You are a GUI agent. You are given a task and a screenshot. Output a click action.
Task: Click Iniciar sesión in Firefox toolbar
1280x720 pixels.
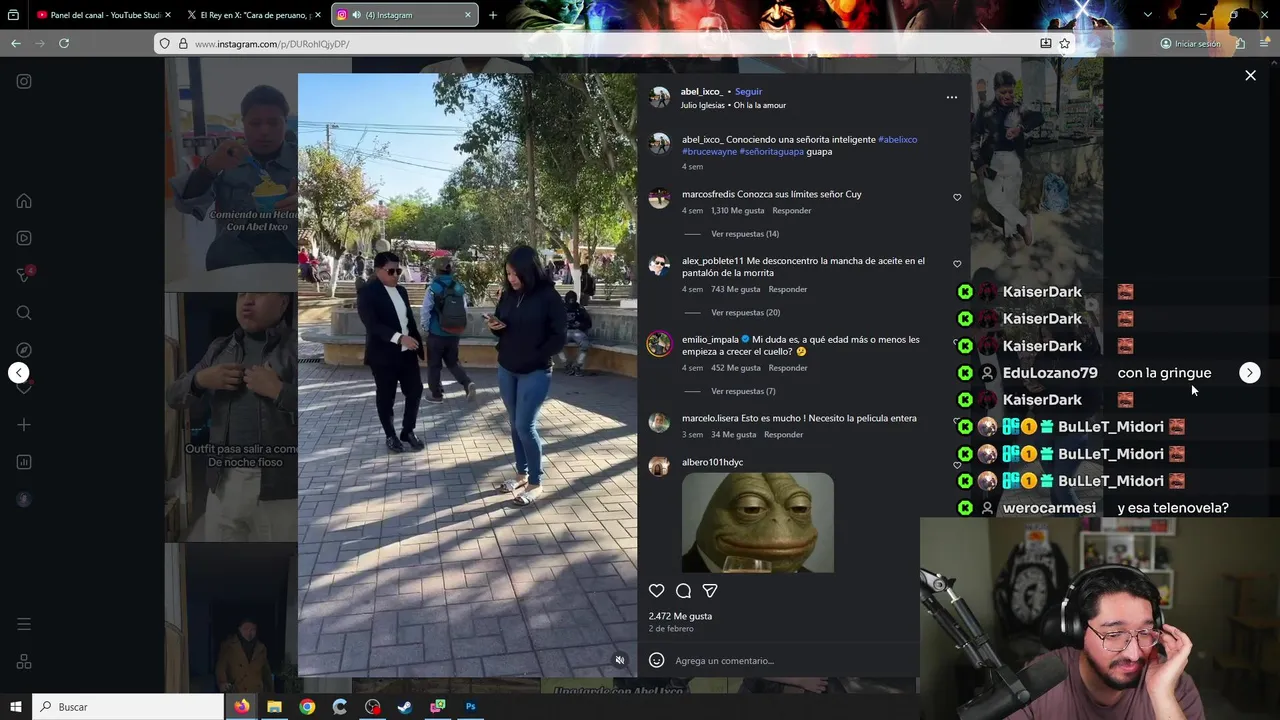click(1190, 43)
